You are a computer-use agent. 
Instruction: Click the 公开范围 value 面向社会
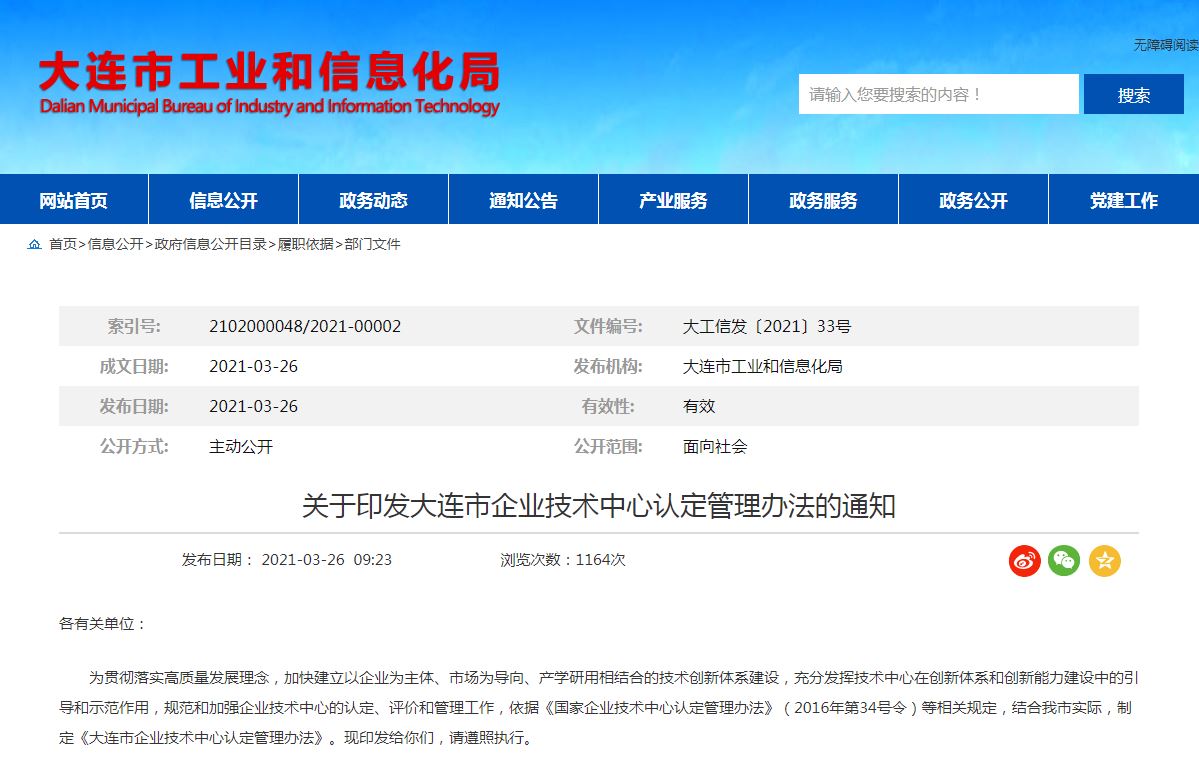pyautogui.click(x=715, y=446)
